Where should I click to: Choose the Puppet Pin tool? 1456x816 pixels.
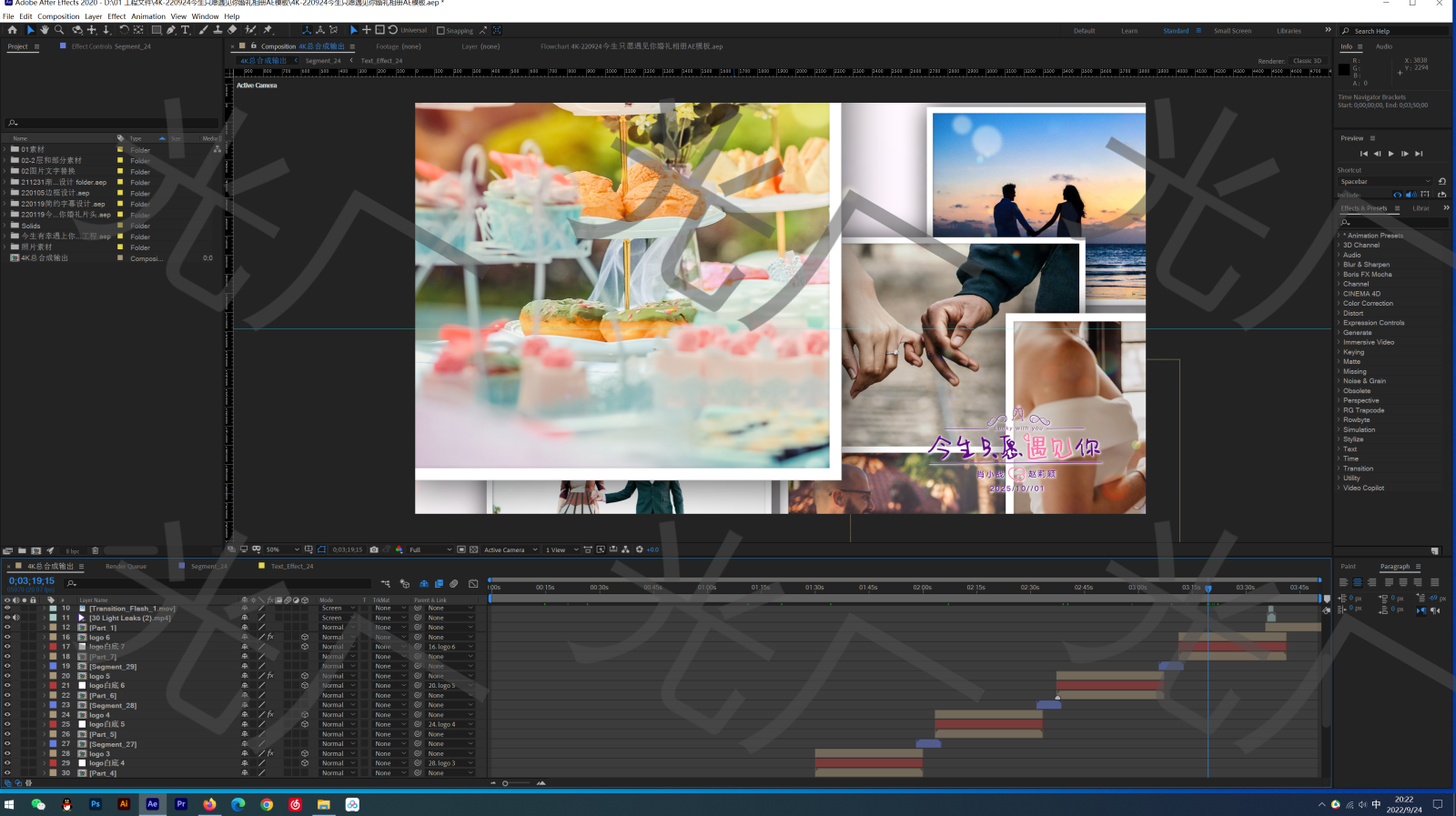click(268, 30)
